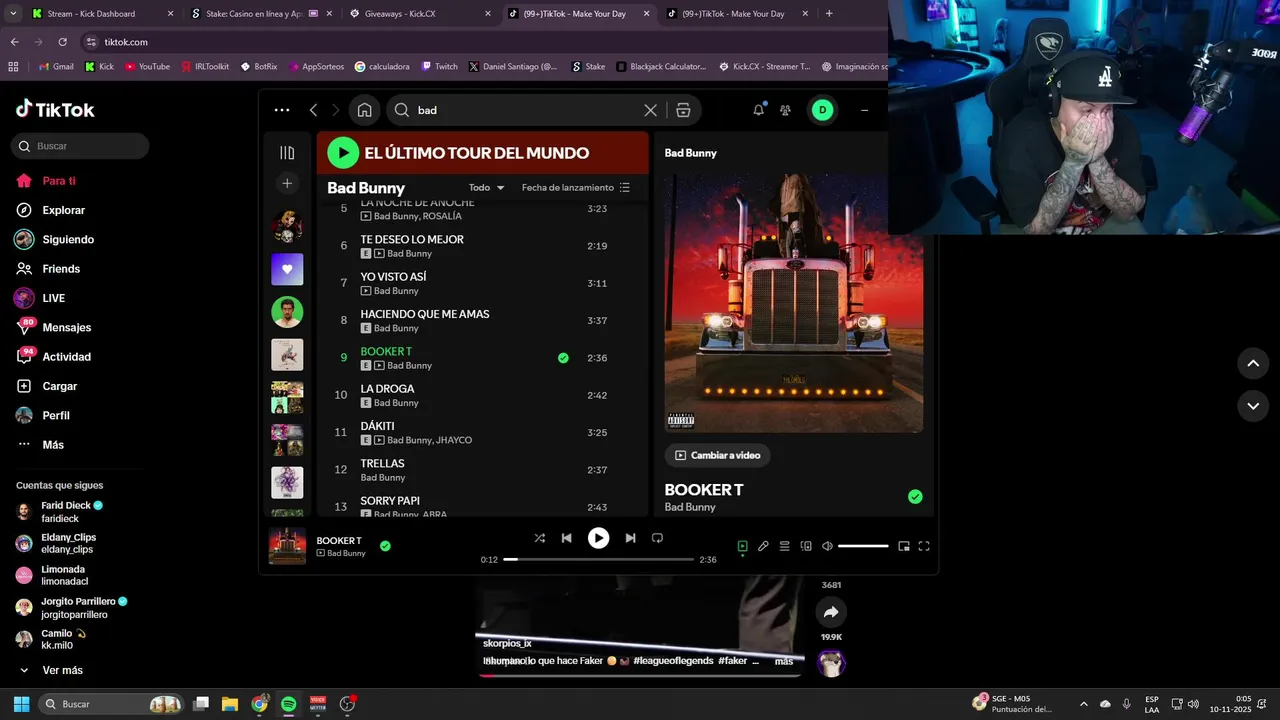Go to next TikTok video down arrow
1280x720 pixels.
pyautogui.click(x=1253, y=406)
